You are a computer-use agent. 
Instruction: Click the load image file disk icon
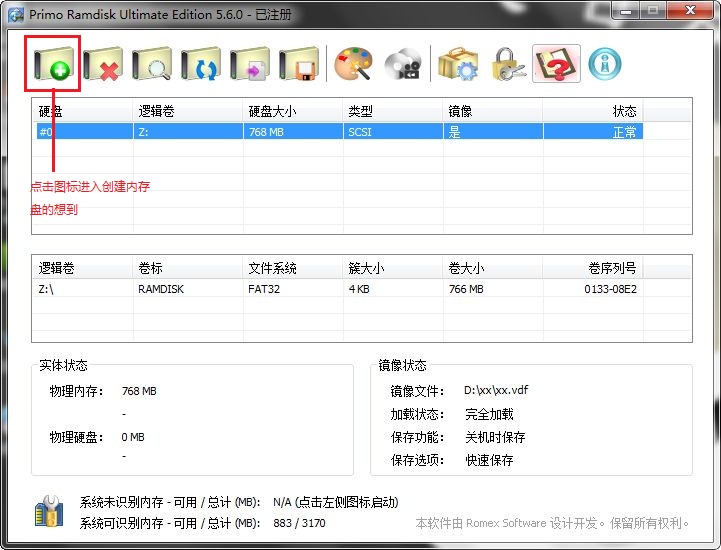(250, 63)
